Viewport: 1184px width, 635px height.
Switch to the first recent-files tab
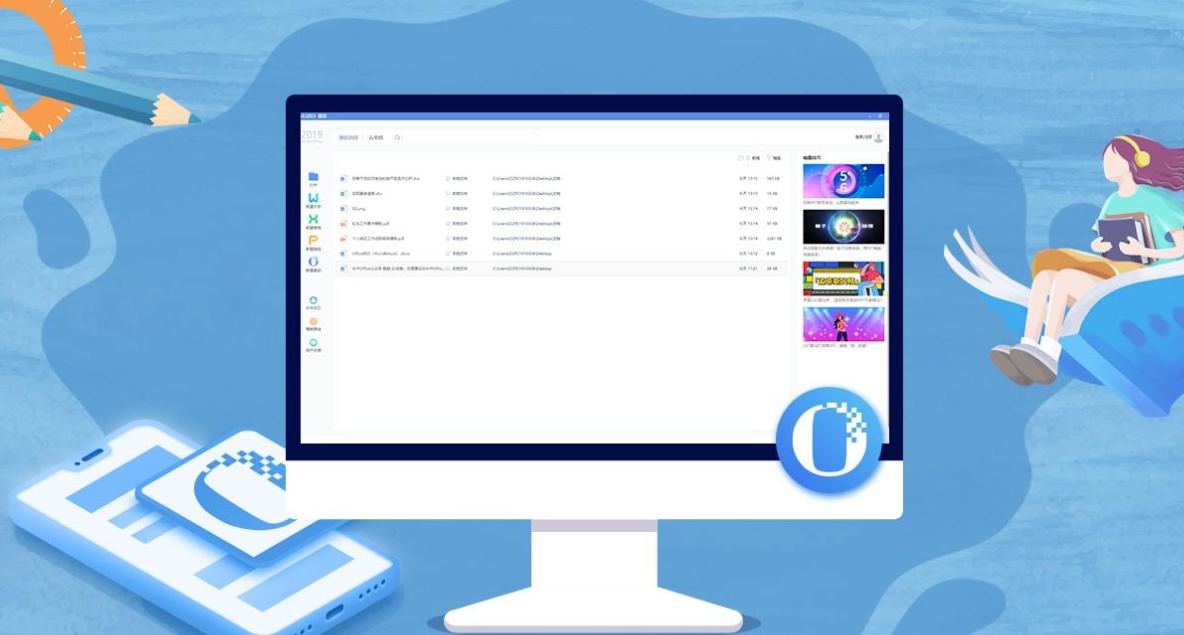pos(347,137)
